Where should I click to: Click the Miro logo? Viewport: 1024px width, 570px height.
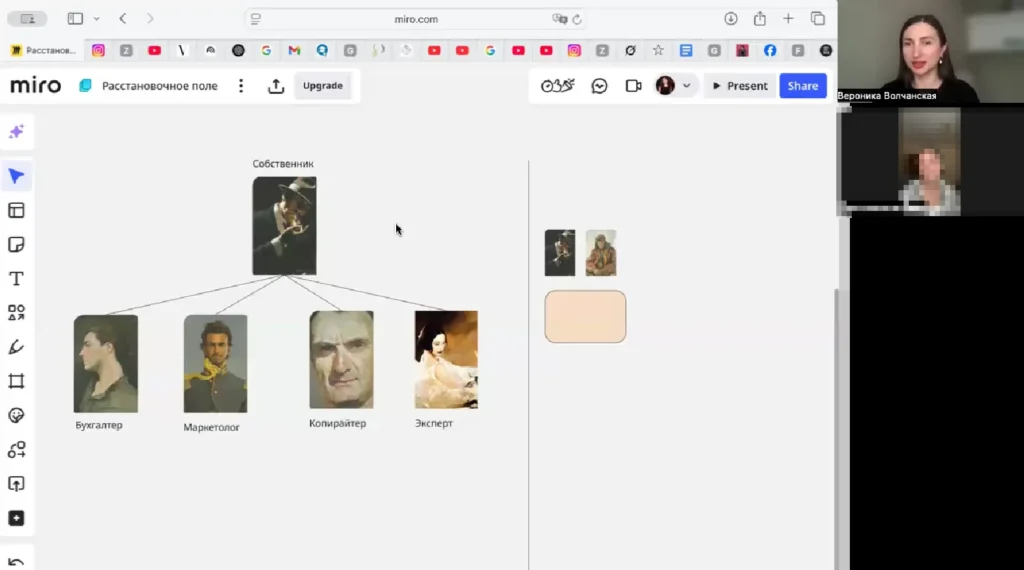pyautogui.click(x=35, y=86)
